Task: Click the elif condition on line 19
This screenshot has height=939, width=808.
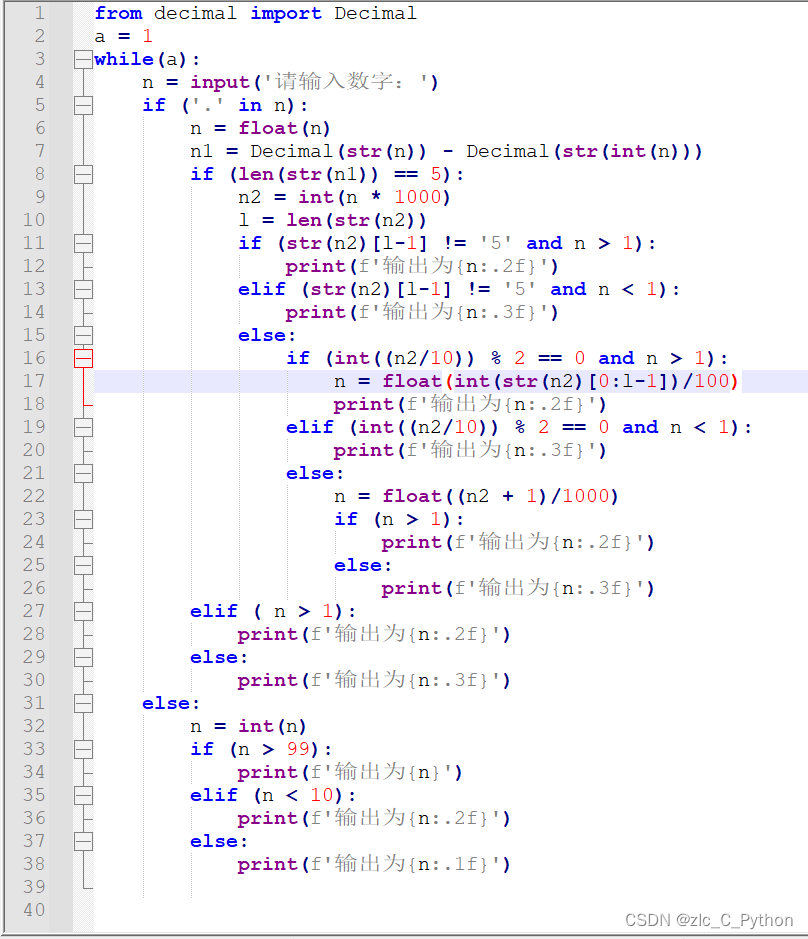Action: coord(519,427)
